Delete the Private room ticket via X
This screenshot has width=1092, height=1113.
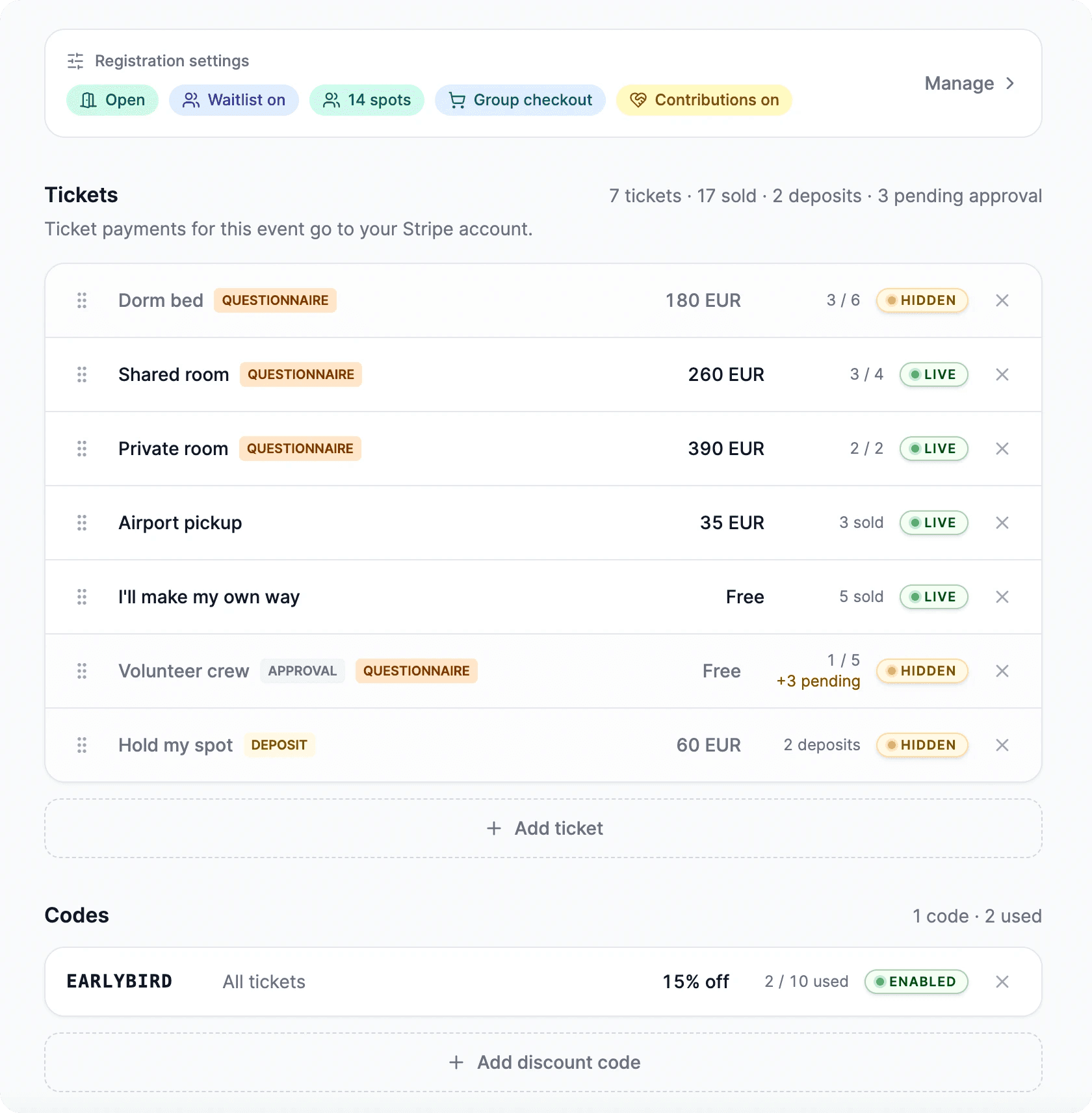click(1002, 449)
